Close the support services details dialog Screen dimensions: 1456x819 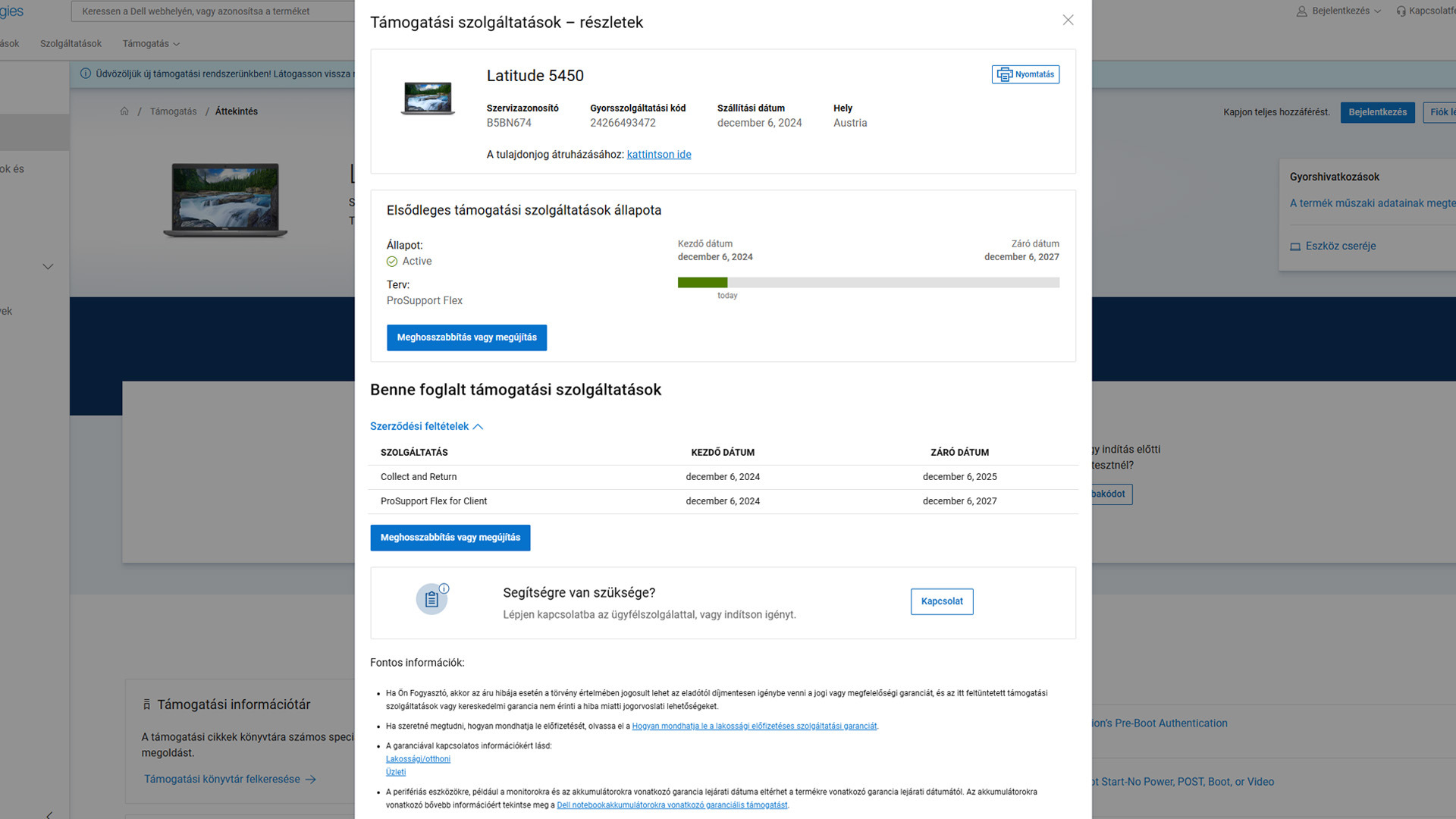(1068, 20)
